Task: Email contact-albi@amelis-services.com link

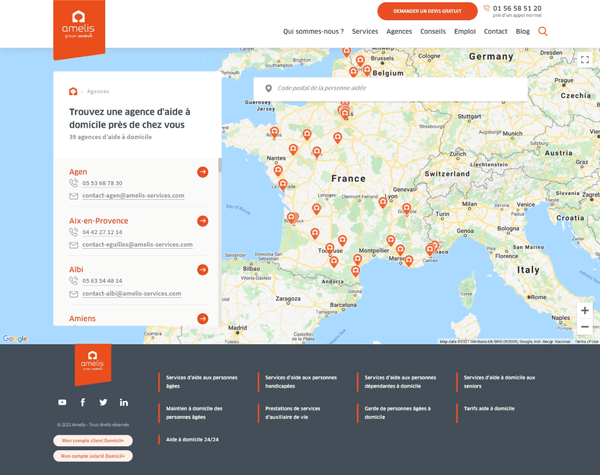Action: tap(131, 294)
